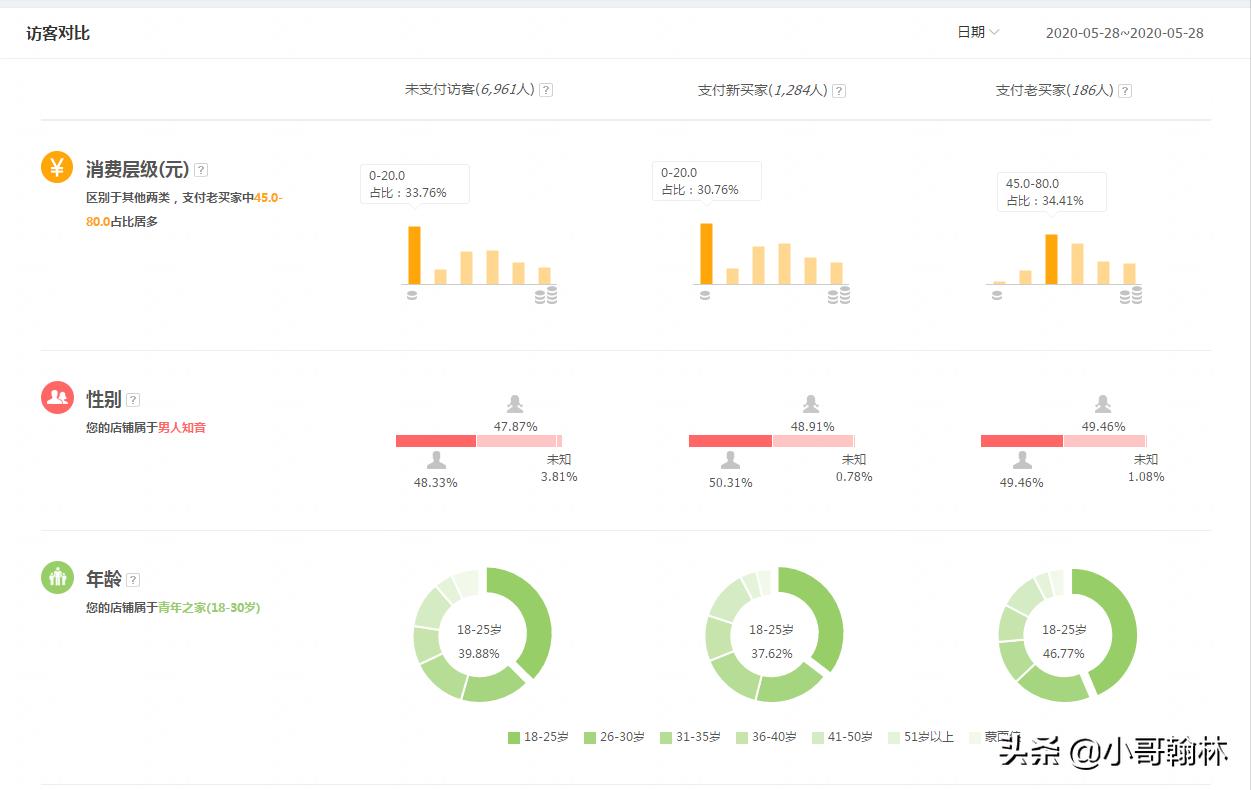Click the 0-20.0 占比：33.76% tooltip box

(x=414, y=184)
